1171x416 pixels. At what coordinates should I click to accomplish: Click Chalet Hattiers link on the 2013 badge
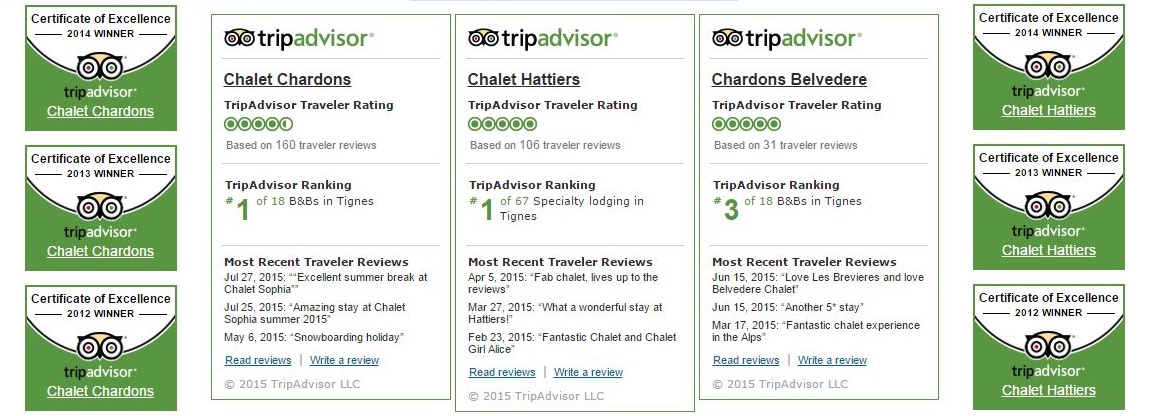click(1049, 250)
